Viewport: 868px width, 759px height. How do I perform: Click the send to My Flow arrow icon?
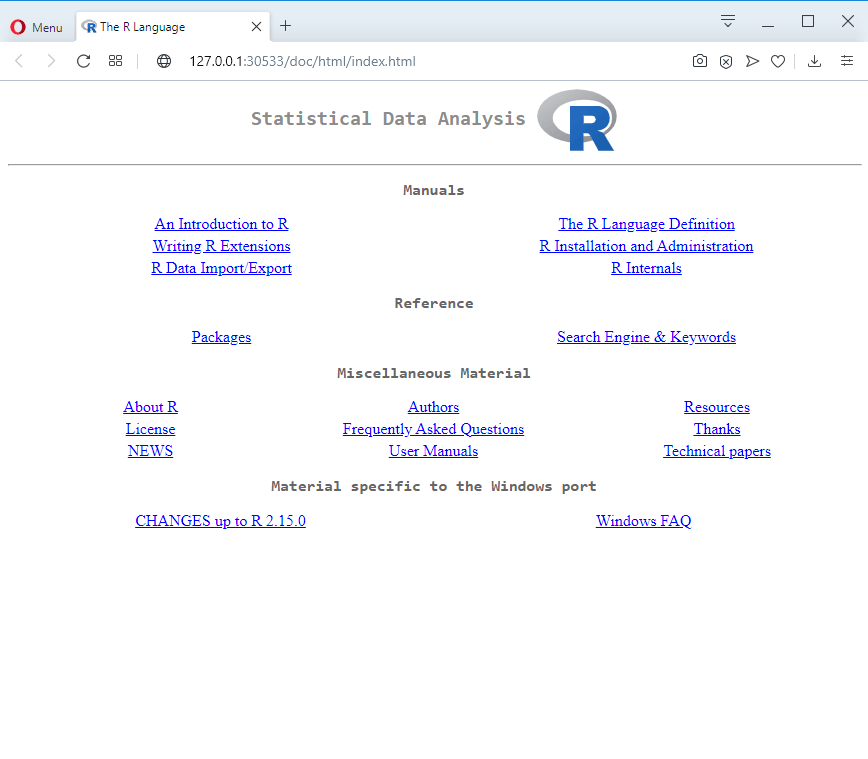pos(752,61)
